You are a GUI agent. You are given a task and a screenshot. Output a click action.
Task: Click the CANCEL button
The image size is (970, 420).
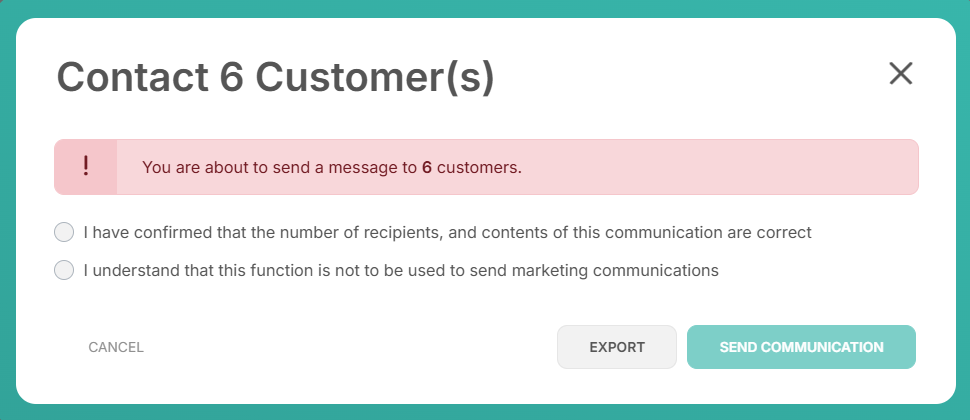pyautogui.click(x=116, y=347)
